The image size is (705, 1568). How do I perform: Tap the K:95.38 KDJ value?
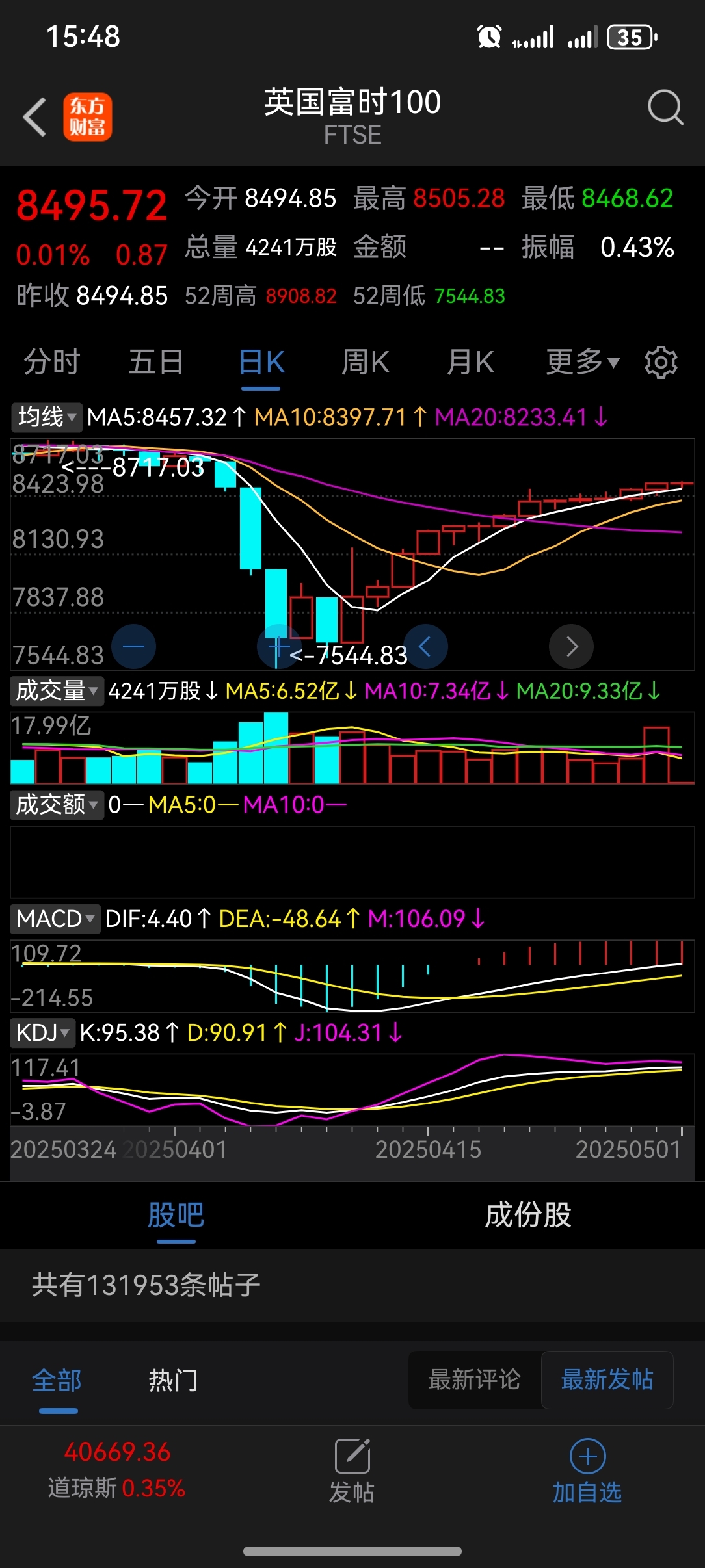(x=129, y=1032)
